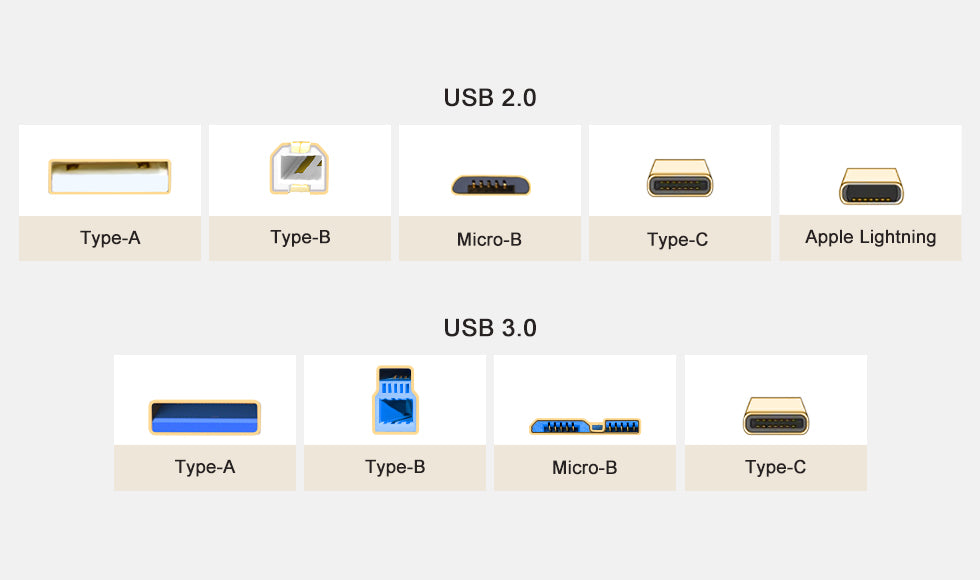The height and width of the screenshot is (580, 980).
Task: Click the Type-B label under USB 2.0
Action: (x=300, y=238)
